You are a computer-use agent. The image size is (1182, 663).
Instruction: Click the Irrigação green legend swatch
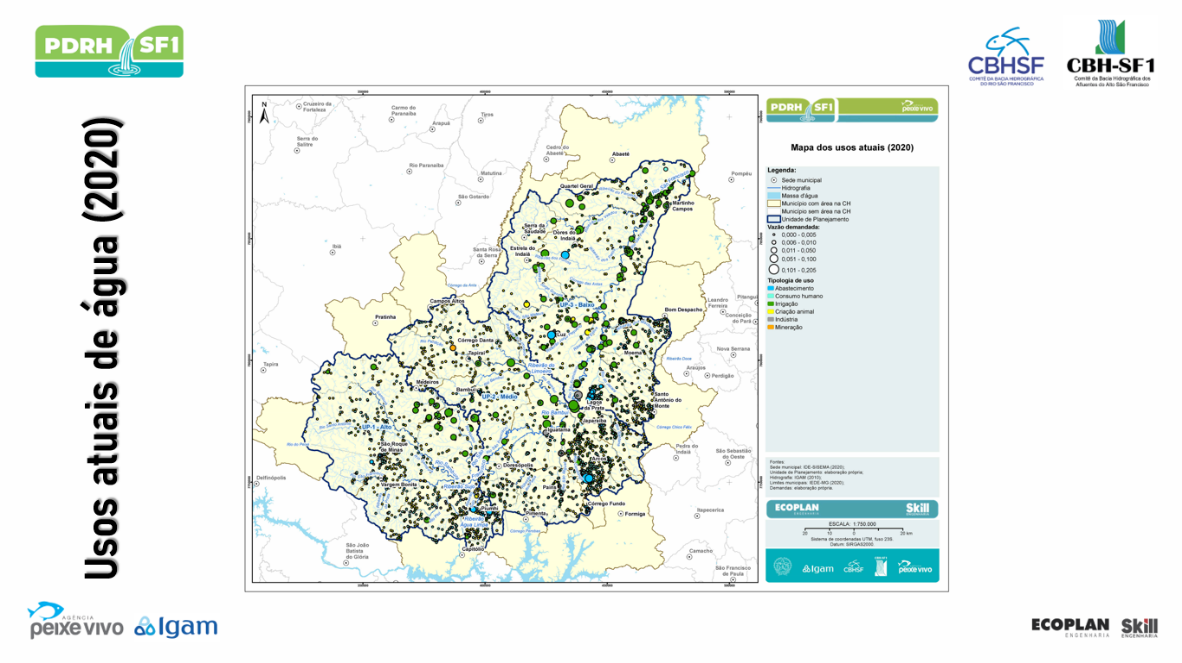[x=770, y=304]
